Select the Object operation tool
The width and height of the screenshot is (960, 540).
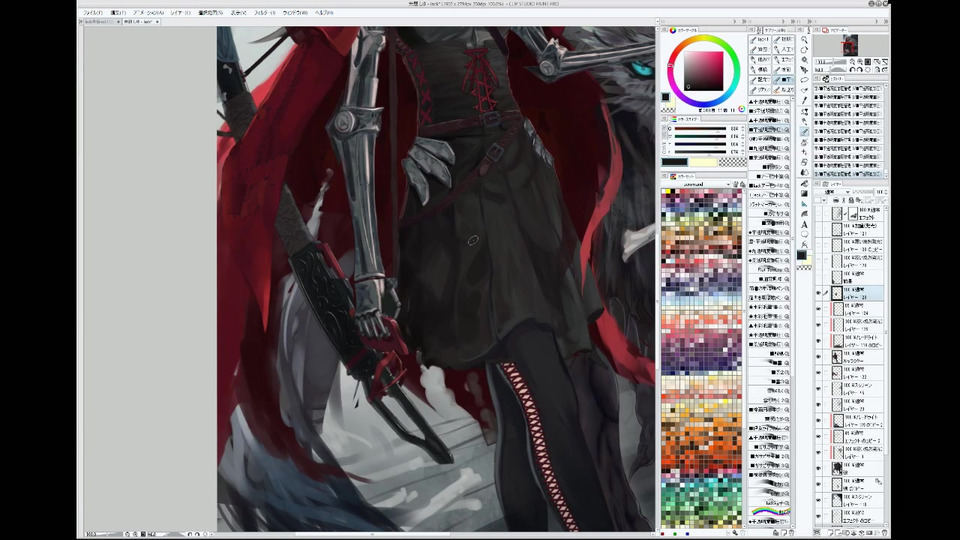(804, 60)
